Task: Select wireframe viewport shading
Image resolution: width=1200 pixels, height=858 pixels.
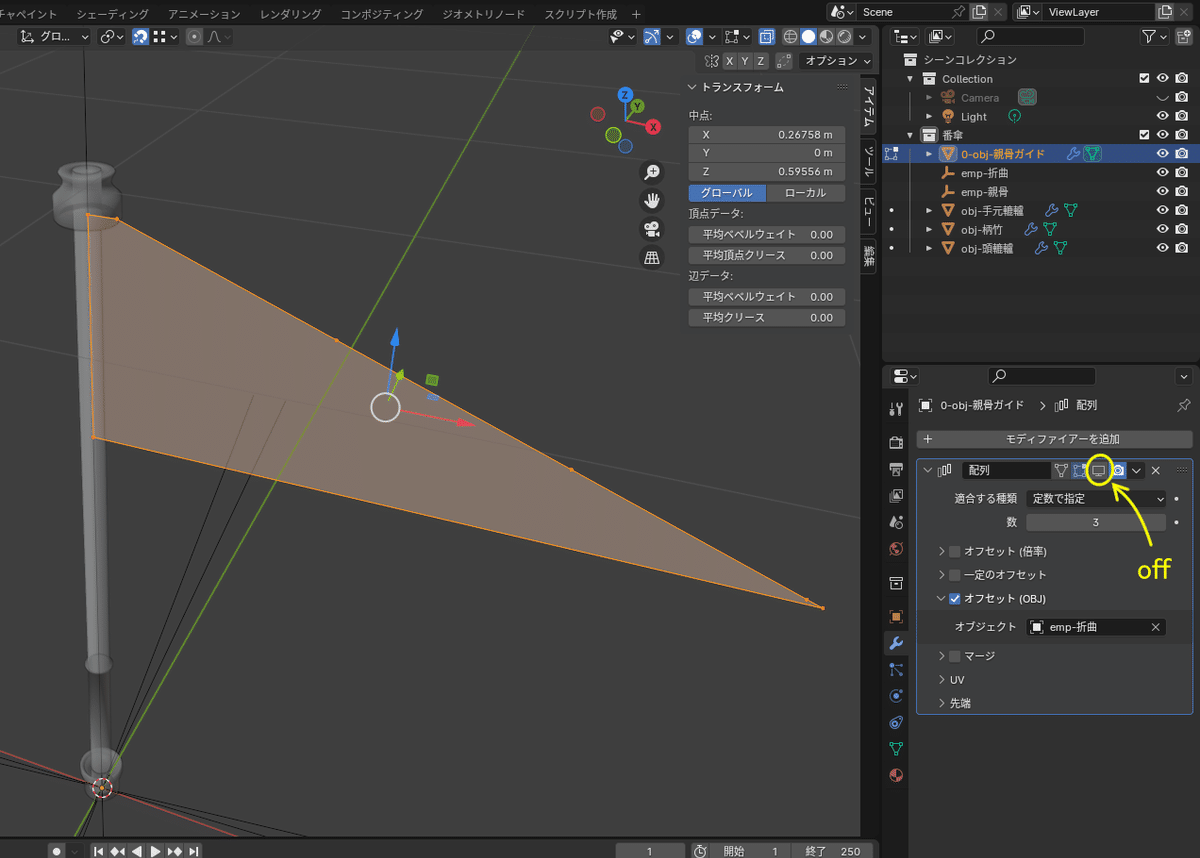Action: [x=790, y=37]
